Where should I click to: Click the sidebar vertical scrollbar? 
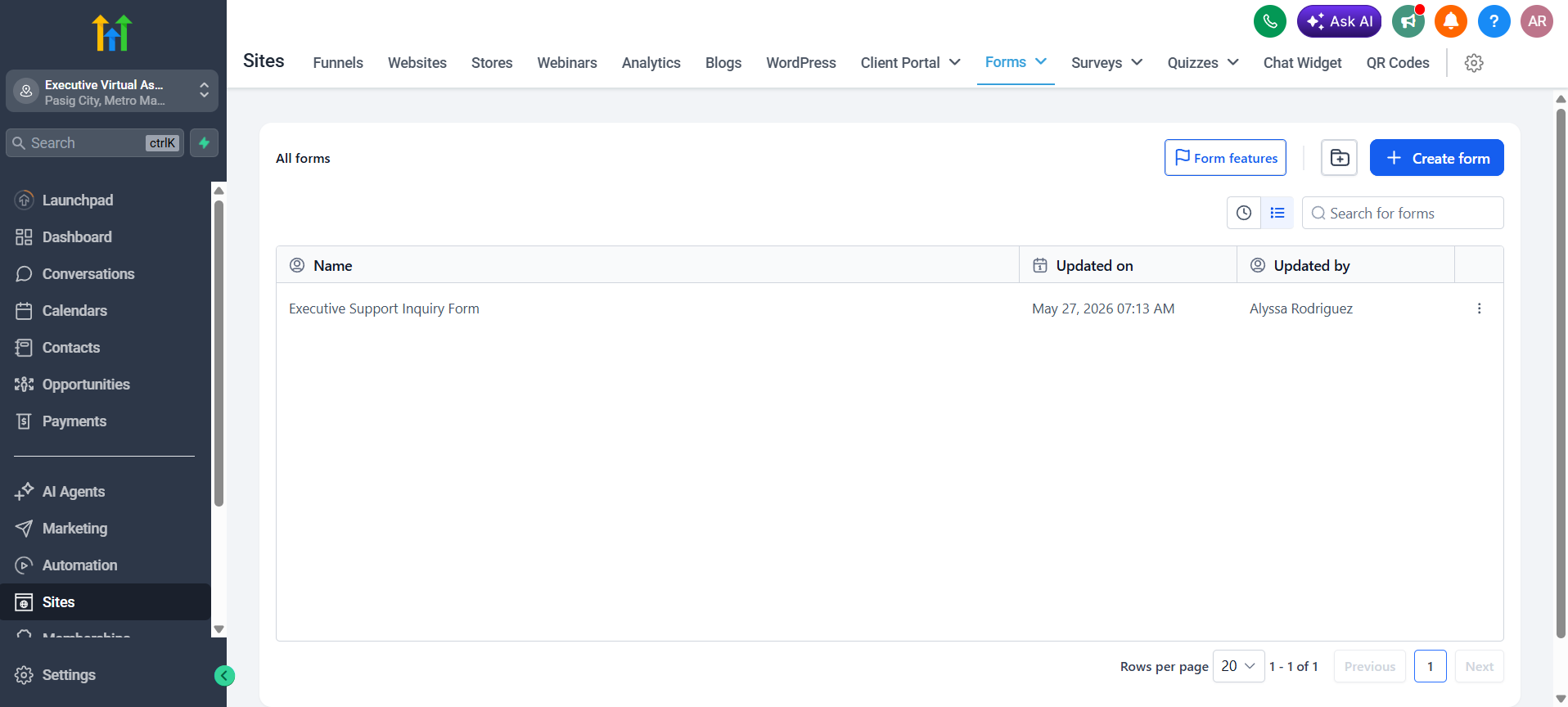point(219,353)
